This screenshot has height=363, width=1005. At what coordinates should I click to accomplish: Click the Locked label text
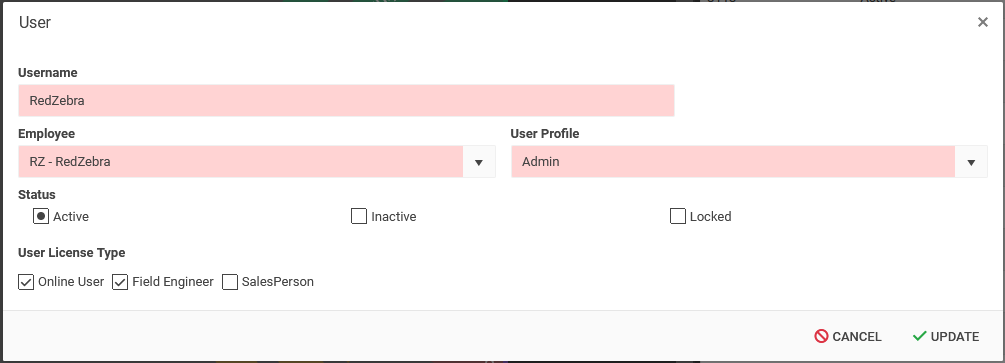(710, 217)
